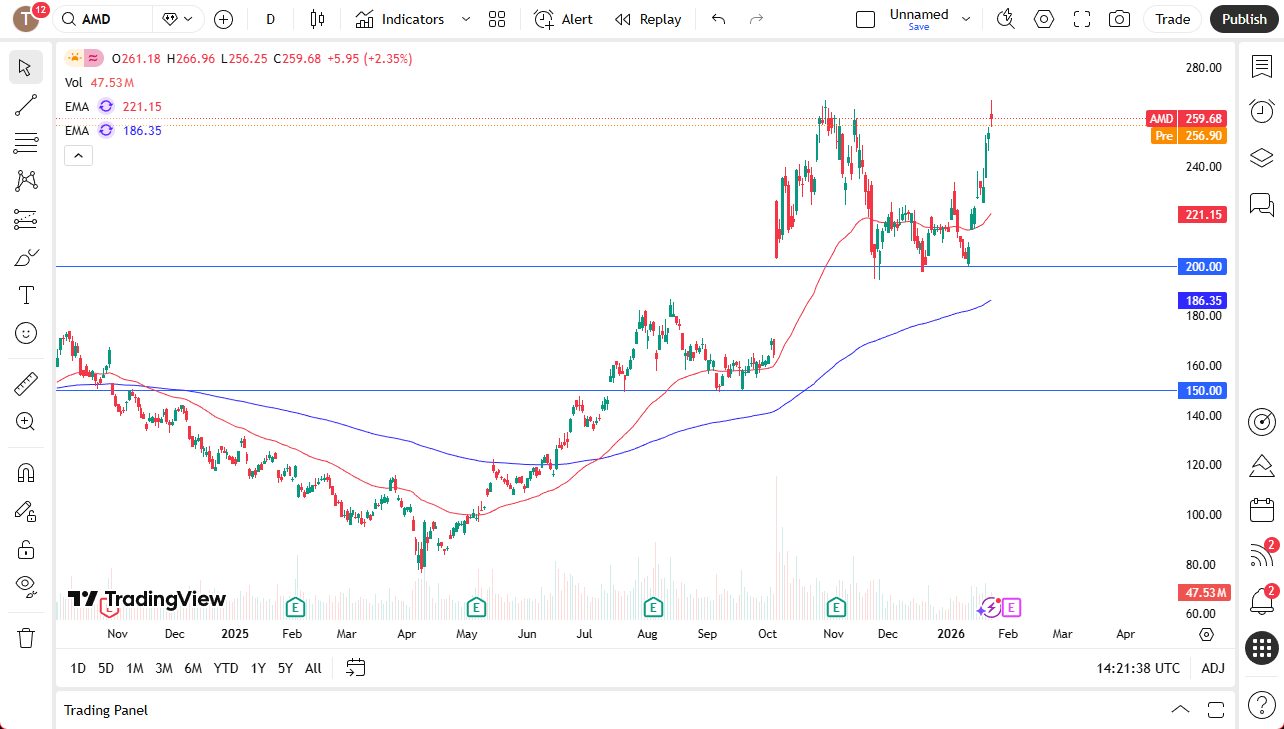
Task: Collapse the indicator legend with chevron
Action: click(x=78, y=155)
